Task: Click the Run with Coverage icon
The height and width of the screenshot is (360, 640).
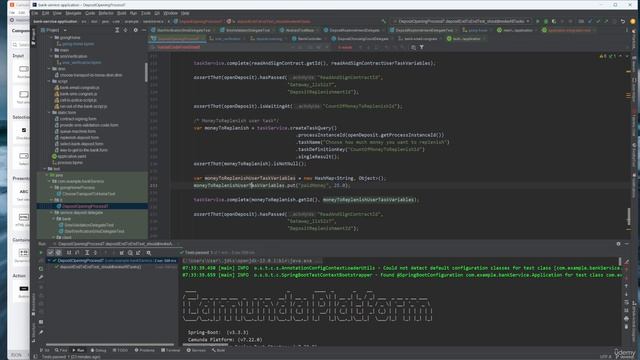Action: click(x=554, y=21)
